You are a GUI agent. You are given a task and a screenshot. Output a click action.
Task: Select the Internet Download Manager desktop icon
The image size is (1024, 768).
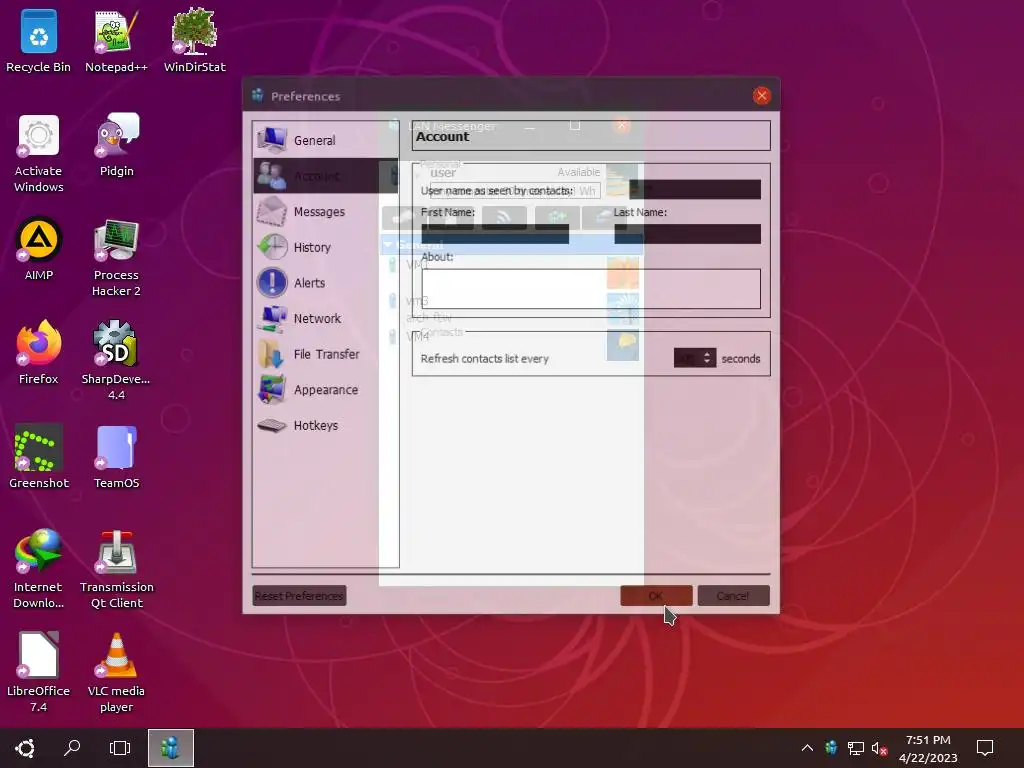point(39,568)
